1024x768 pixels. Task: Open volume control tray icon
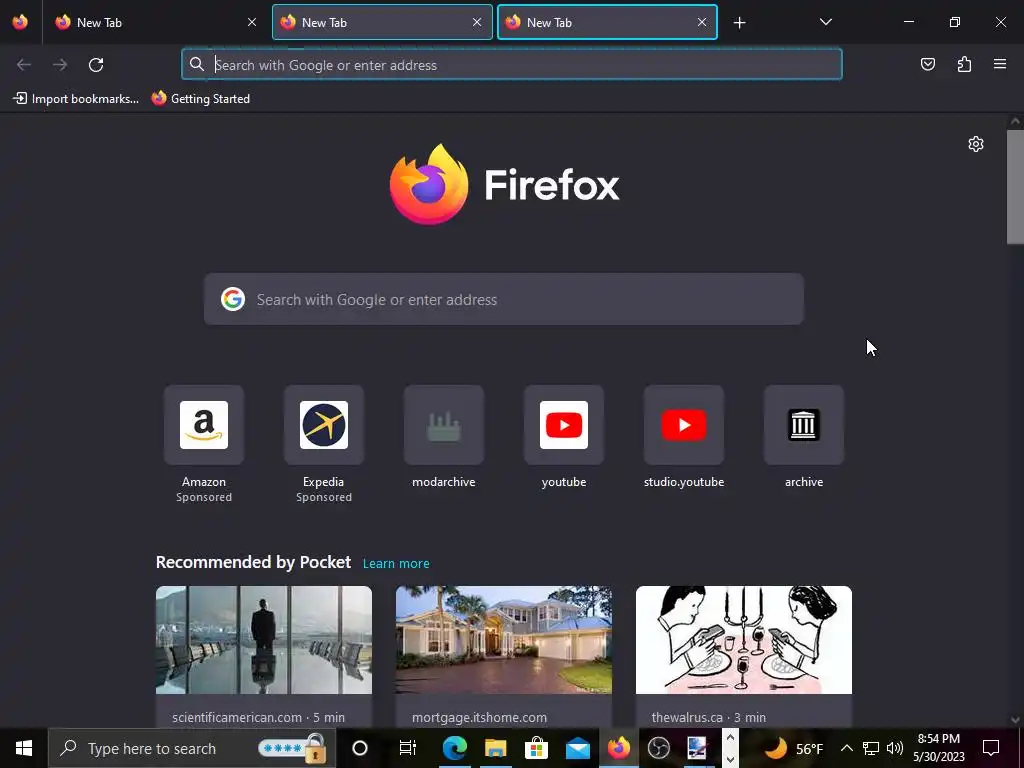[895, 748]
